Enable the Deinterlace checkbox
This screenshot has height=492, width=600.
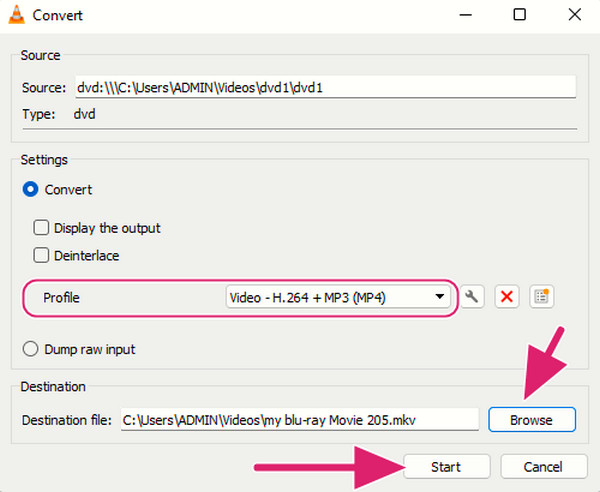(x=41, y=255)
